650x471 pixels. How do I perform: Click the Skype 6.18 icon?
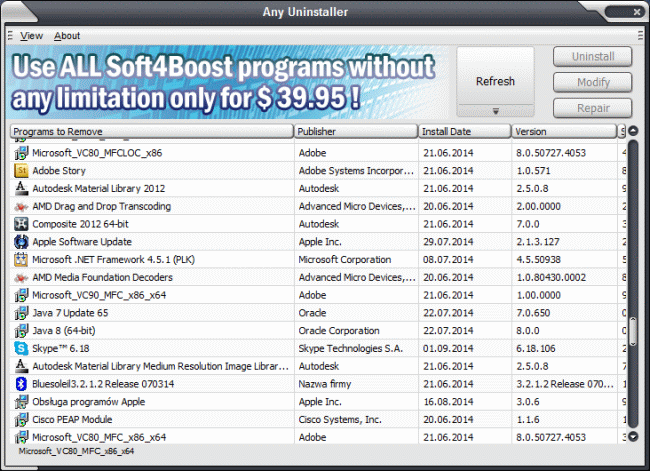pos(21,348)
